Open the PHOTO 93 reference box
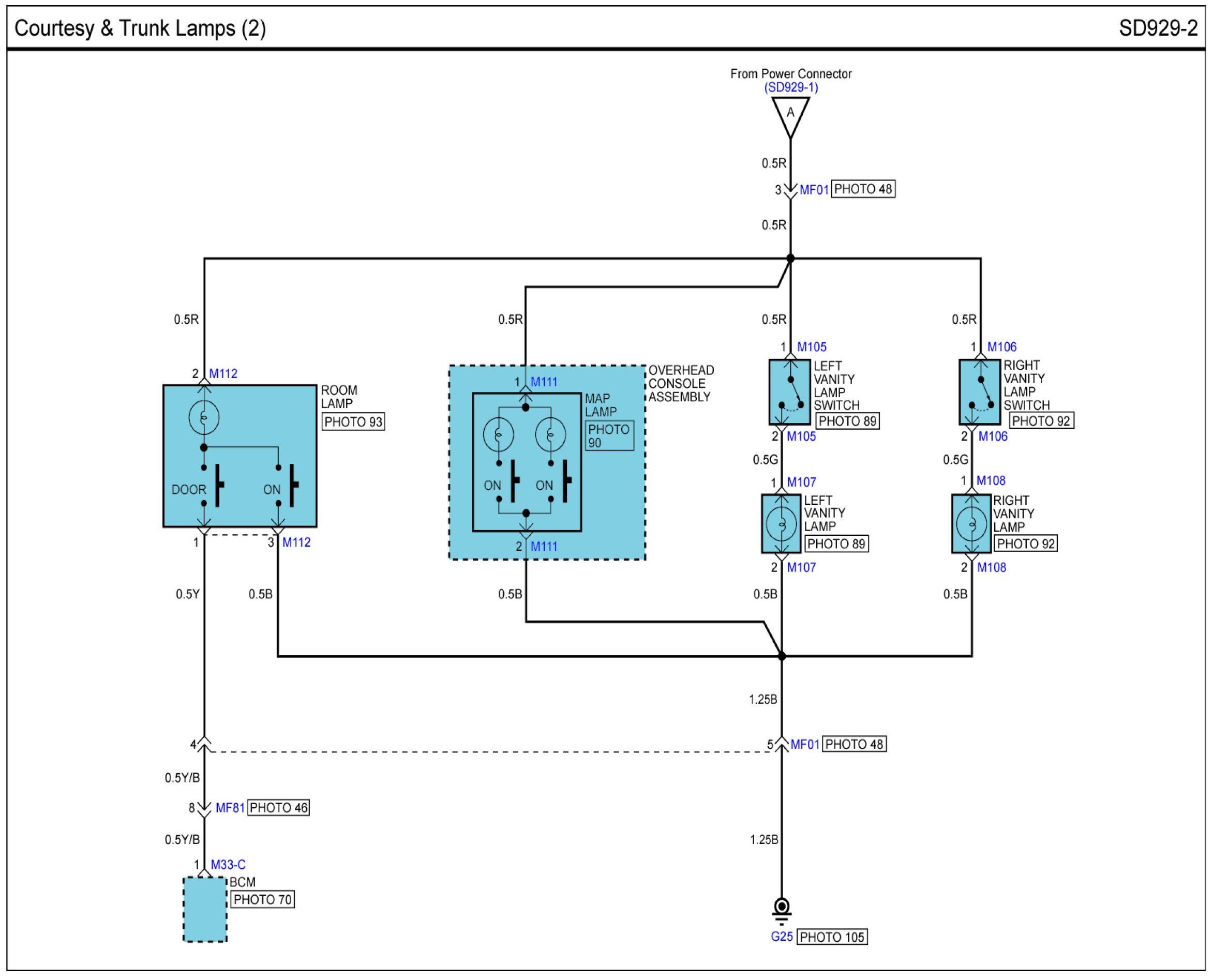1213x980 pixels. pos(353,421)
